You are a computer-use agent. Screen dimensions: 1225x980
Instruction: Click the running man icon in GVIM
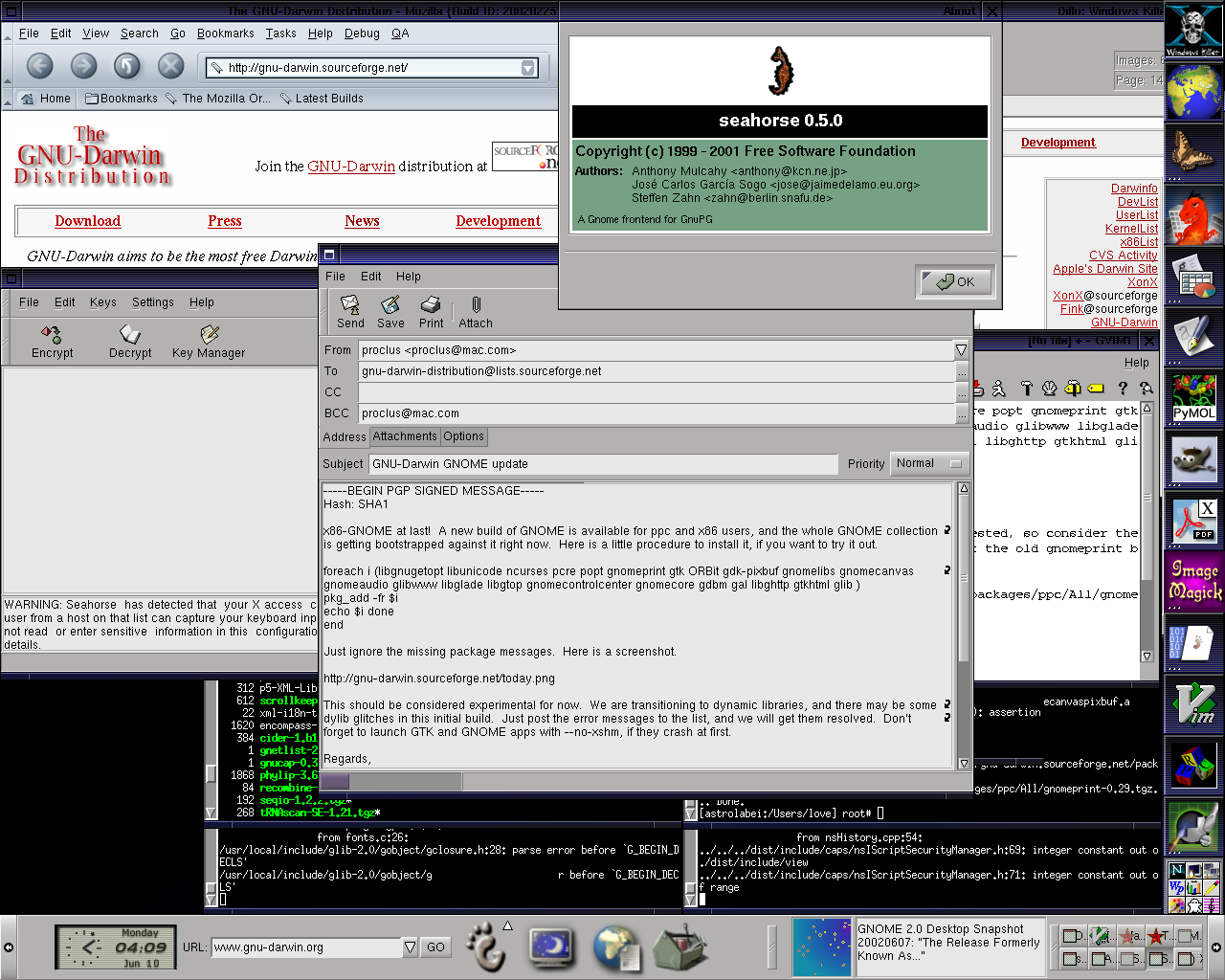click(x=999, y=389)
